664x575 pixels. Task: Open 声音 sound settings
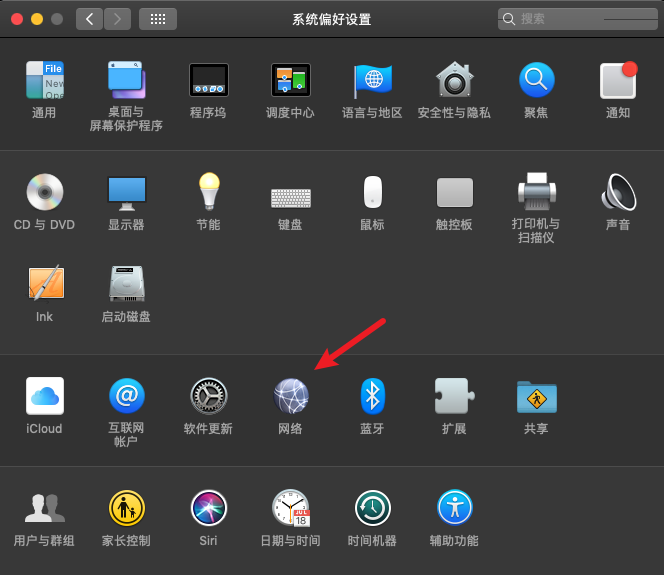(618, 192)
